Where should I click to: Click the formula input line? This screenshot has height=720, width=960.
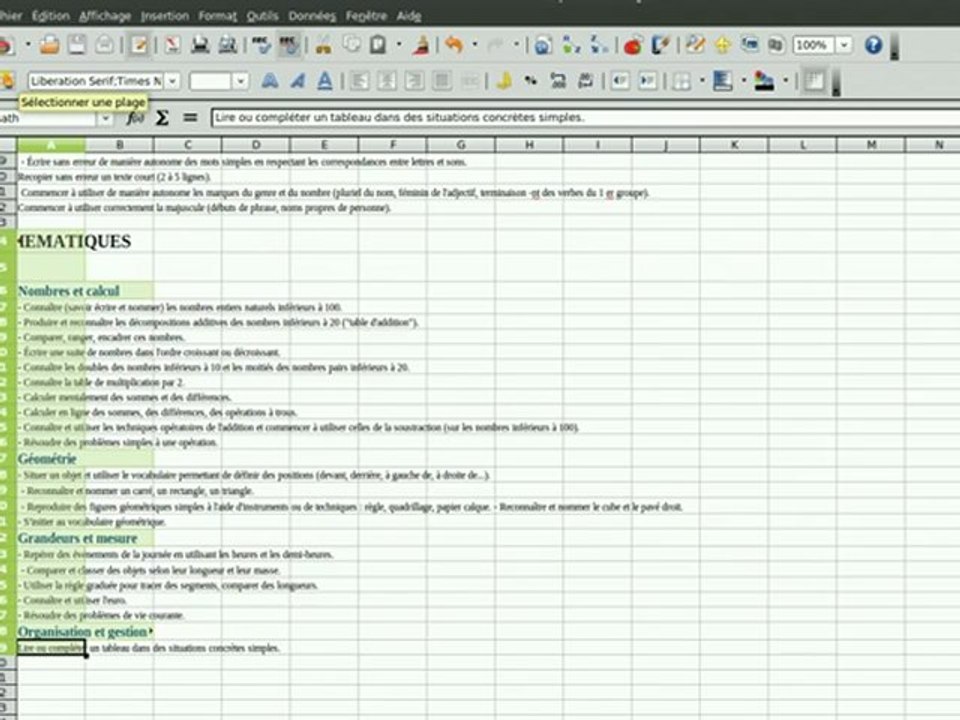[x=585, y=118]
